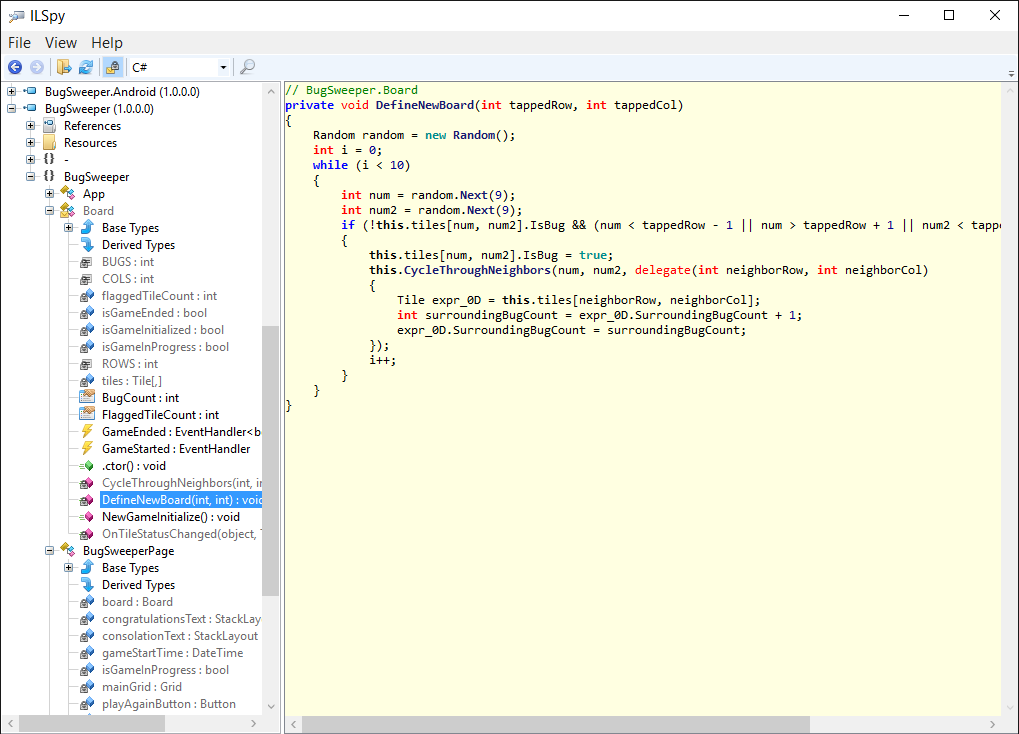
Task: Select board : Board field
Action: 137,602
